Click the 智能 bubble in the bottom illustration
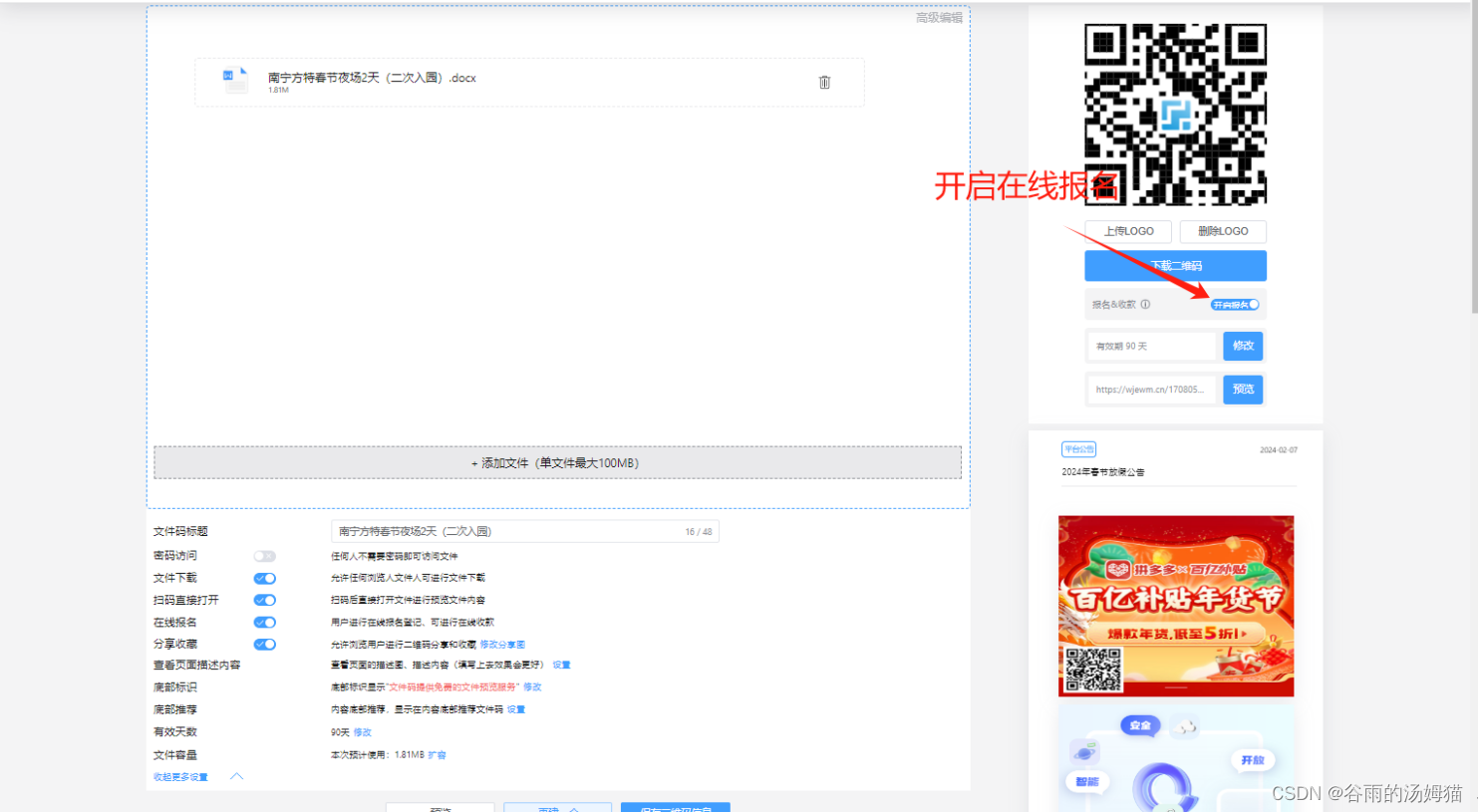1478x812 pixels. (x=1086, y=781)
